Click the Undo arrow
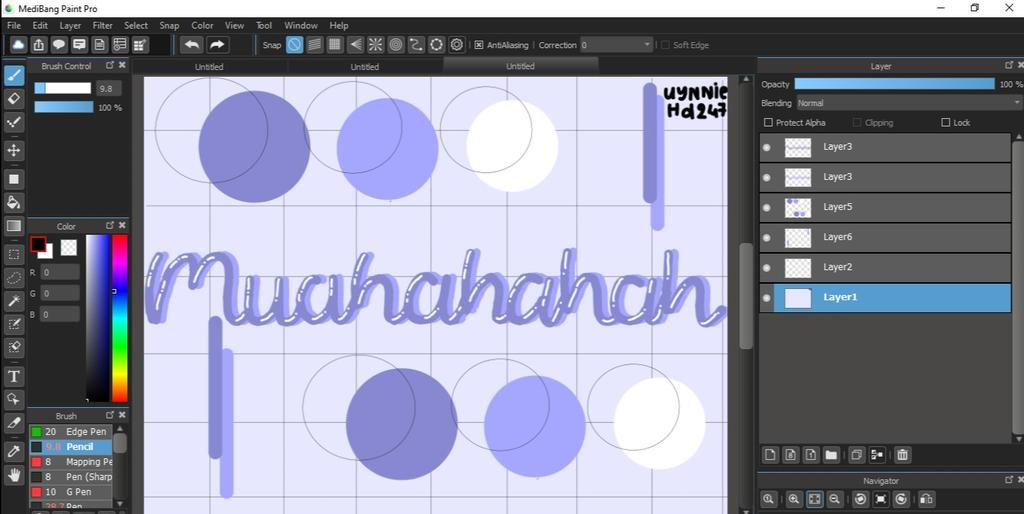This screenshot has height=514, width=1024. [x=191, y=44]
